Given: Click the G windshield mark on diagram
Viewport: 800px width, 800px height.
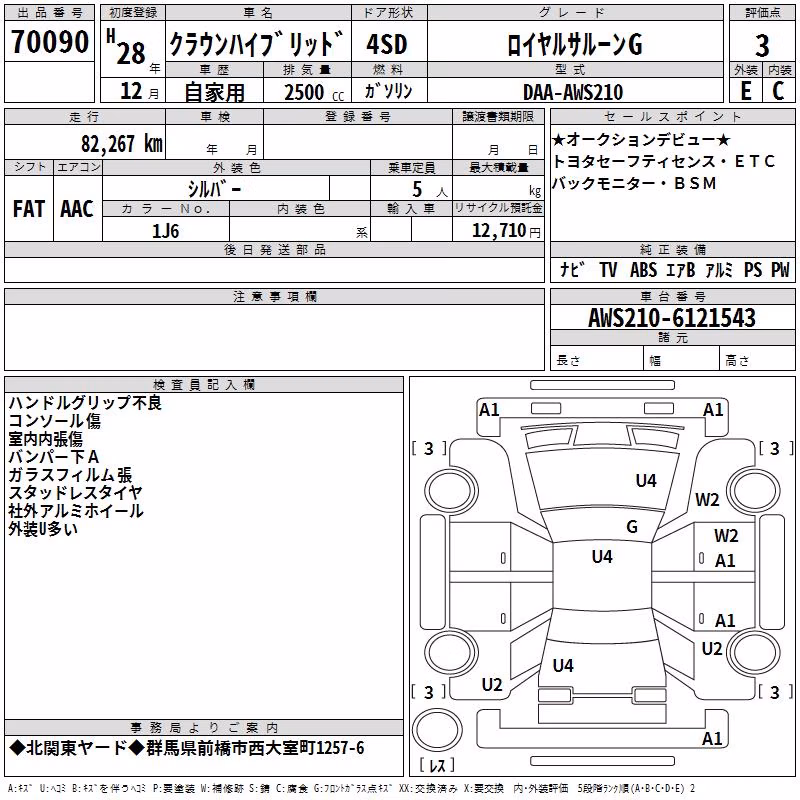Looking at the screenshot, I should click(632, 527).
